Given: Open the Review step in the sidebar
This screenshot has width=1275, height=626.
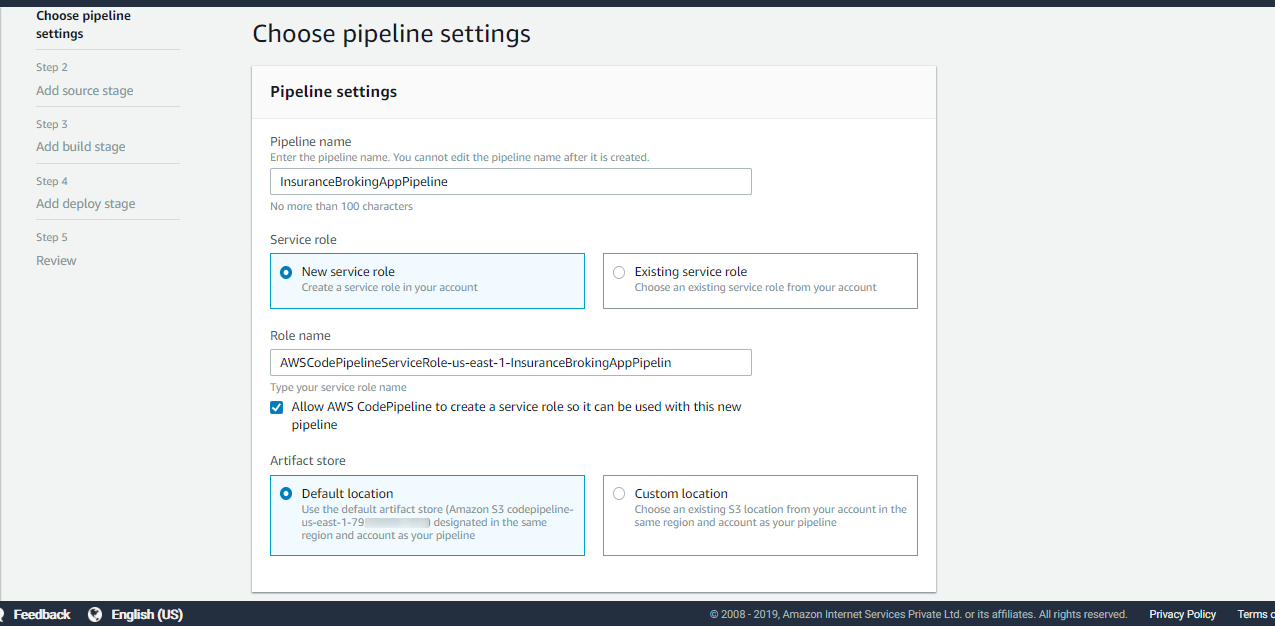Looking at the screenshot, I should (57, 261).
